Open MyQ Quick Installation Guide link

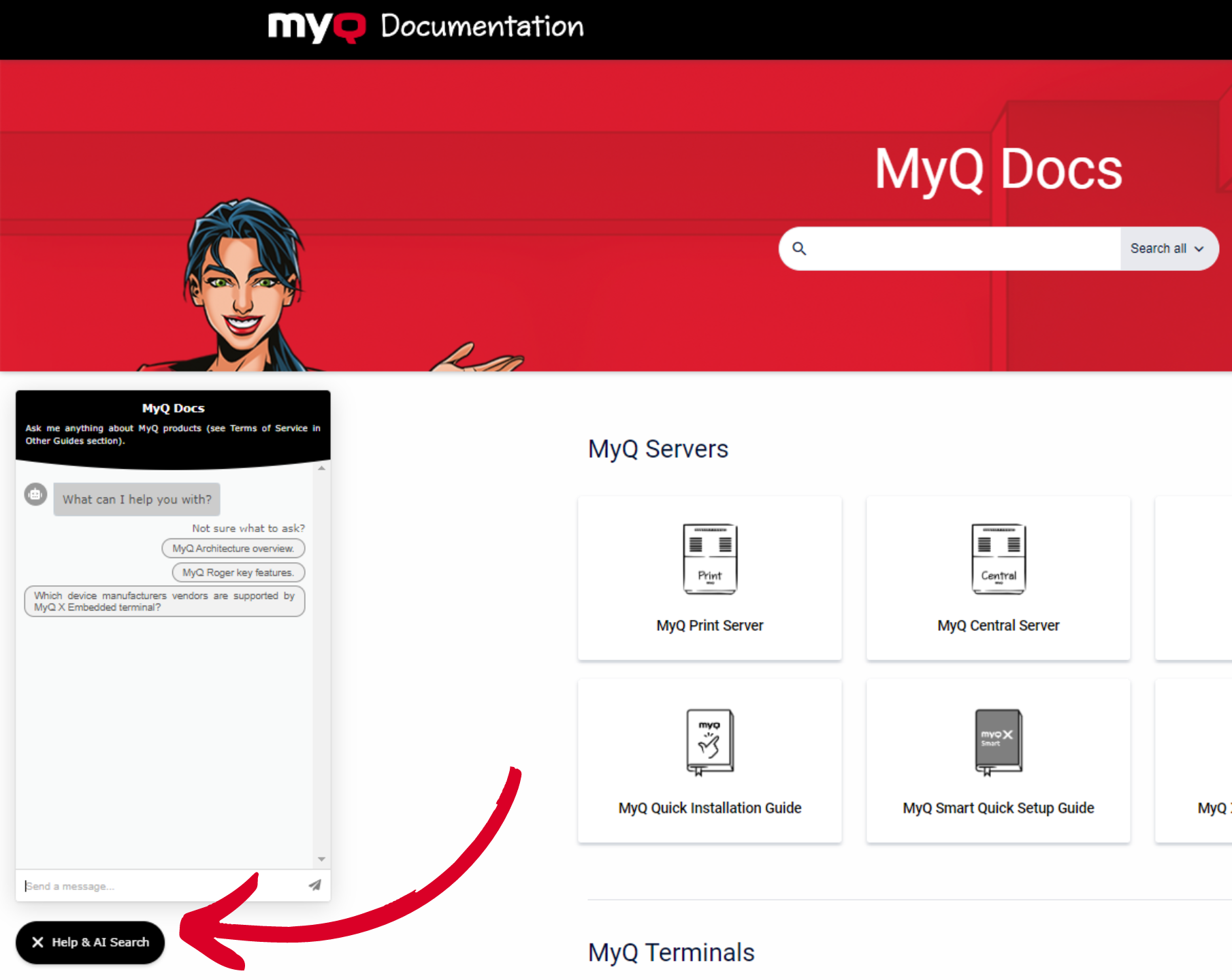pyautogui.click(x=710, y=808)
